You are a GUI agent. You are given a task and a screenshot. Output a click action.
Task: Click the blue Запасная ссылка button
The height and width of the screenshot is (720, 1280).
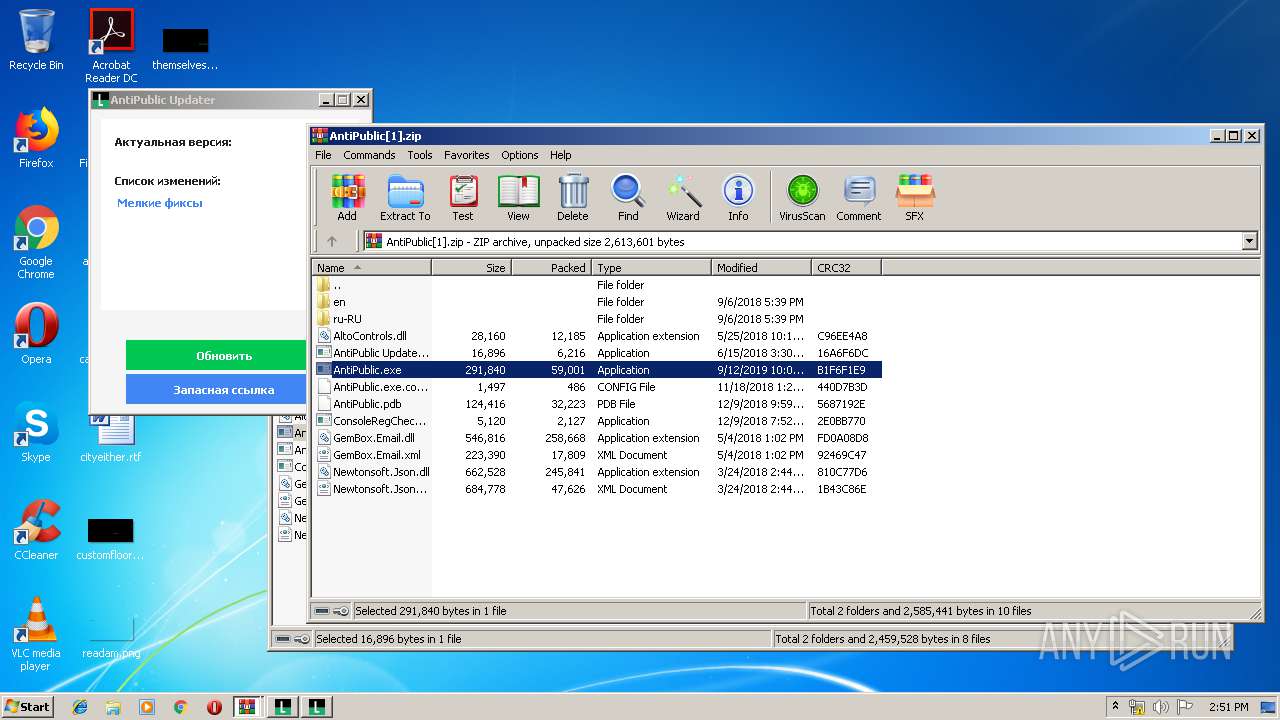216,389
